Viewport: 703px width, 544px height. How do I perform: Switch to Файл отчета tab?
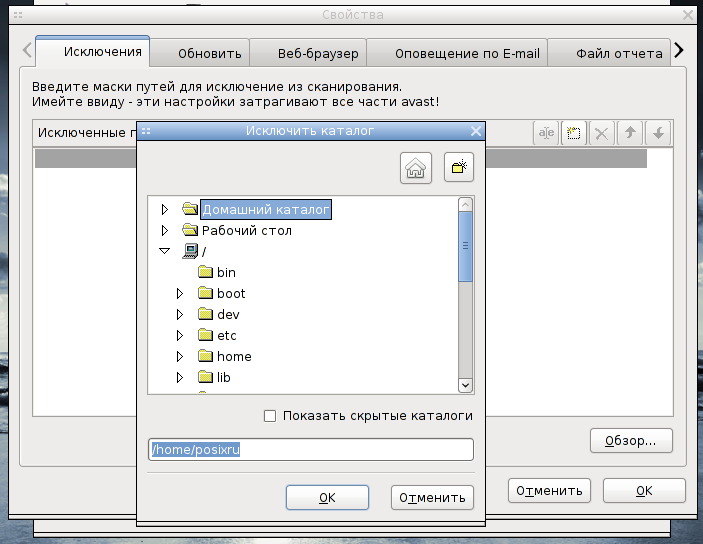[x=609, y=53]
